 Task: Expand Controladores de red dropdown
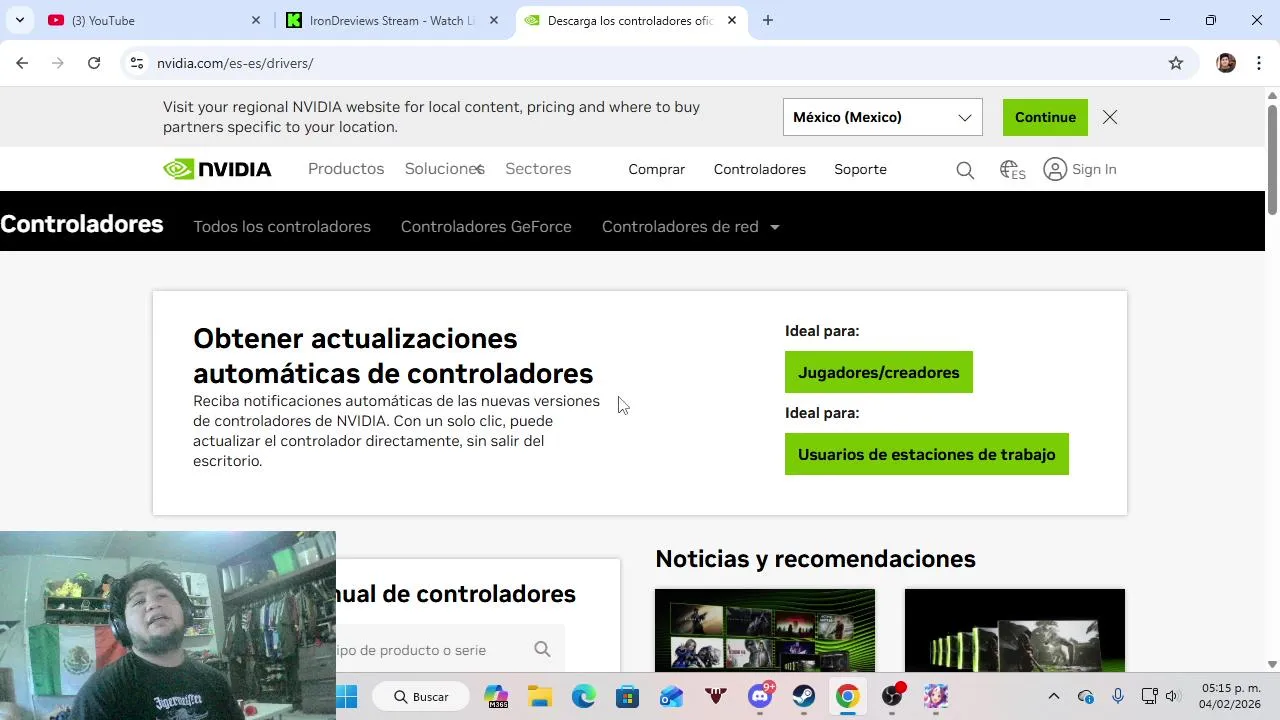pyautogui.click(x=690, y=227)
